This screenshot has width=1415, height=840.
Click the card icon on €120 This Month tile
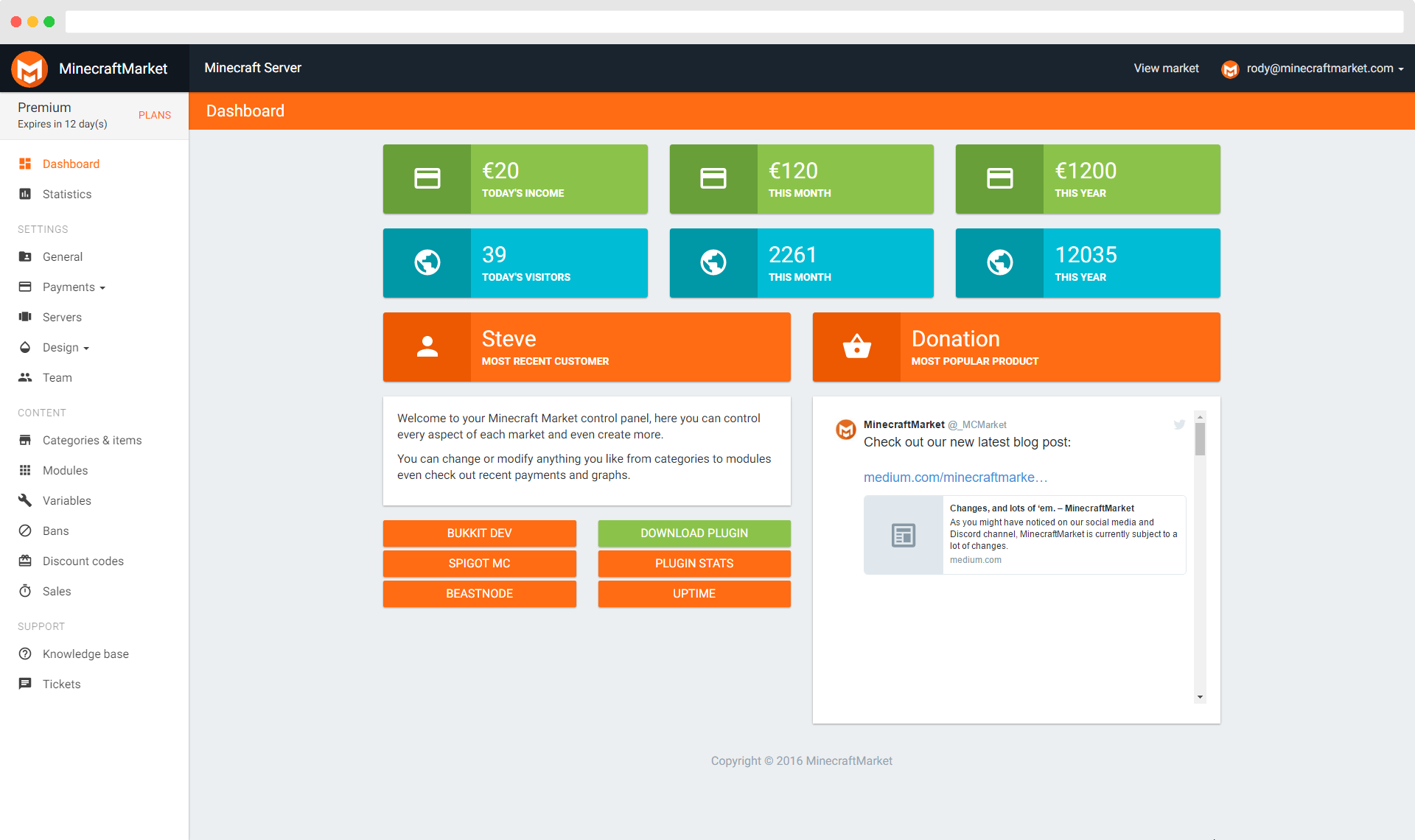(x=713, y=178)
